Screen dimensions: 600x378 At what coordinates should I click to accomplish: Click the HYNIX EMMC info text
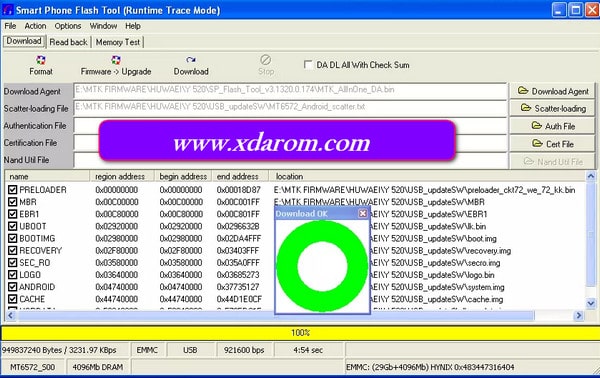click(430, 367)
